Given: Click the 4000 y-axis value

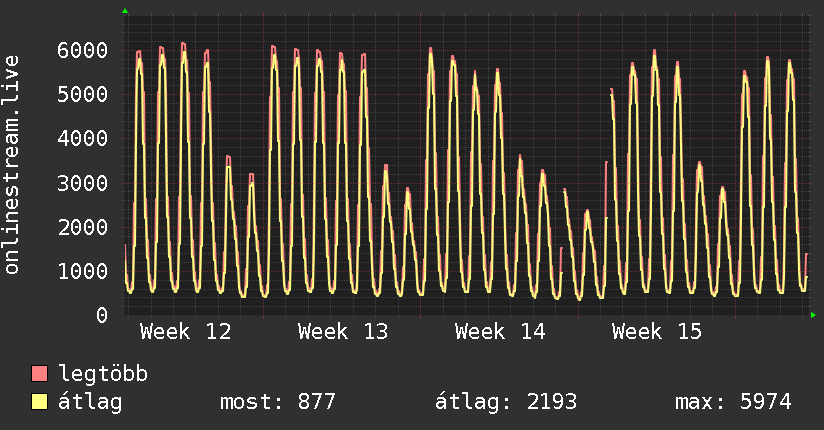Looking at the screenshot, I should [x=83, y=139].
